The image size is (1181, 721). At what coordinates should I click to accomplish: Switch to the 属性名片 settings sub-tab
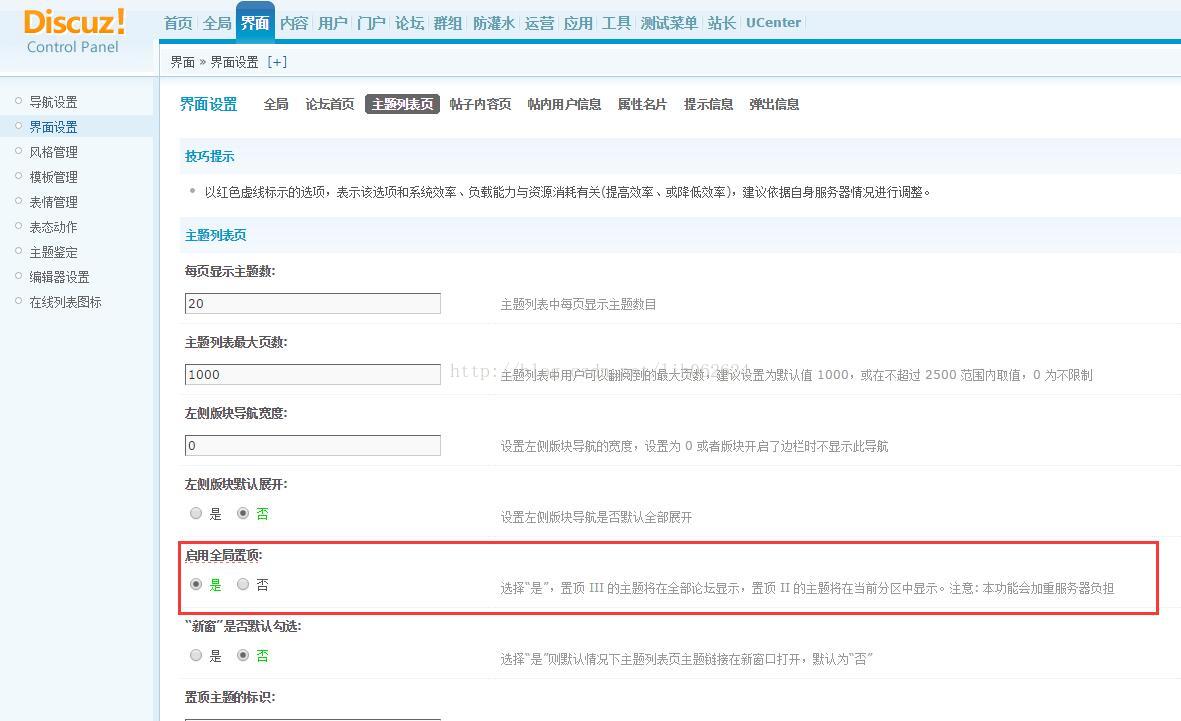[642, 104]
